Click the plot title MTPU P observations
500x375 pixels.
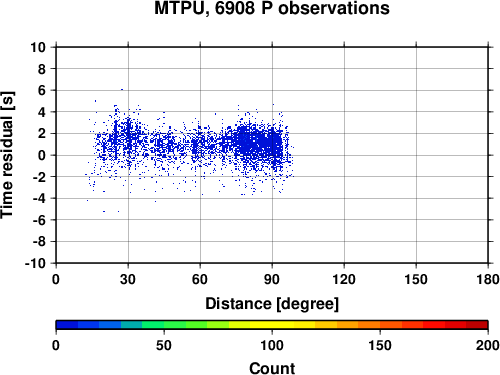pyautogui.click(x=272, y=8)
